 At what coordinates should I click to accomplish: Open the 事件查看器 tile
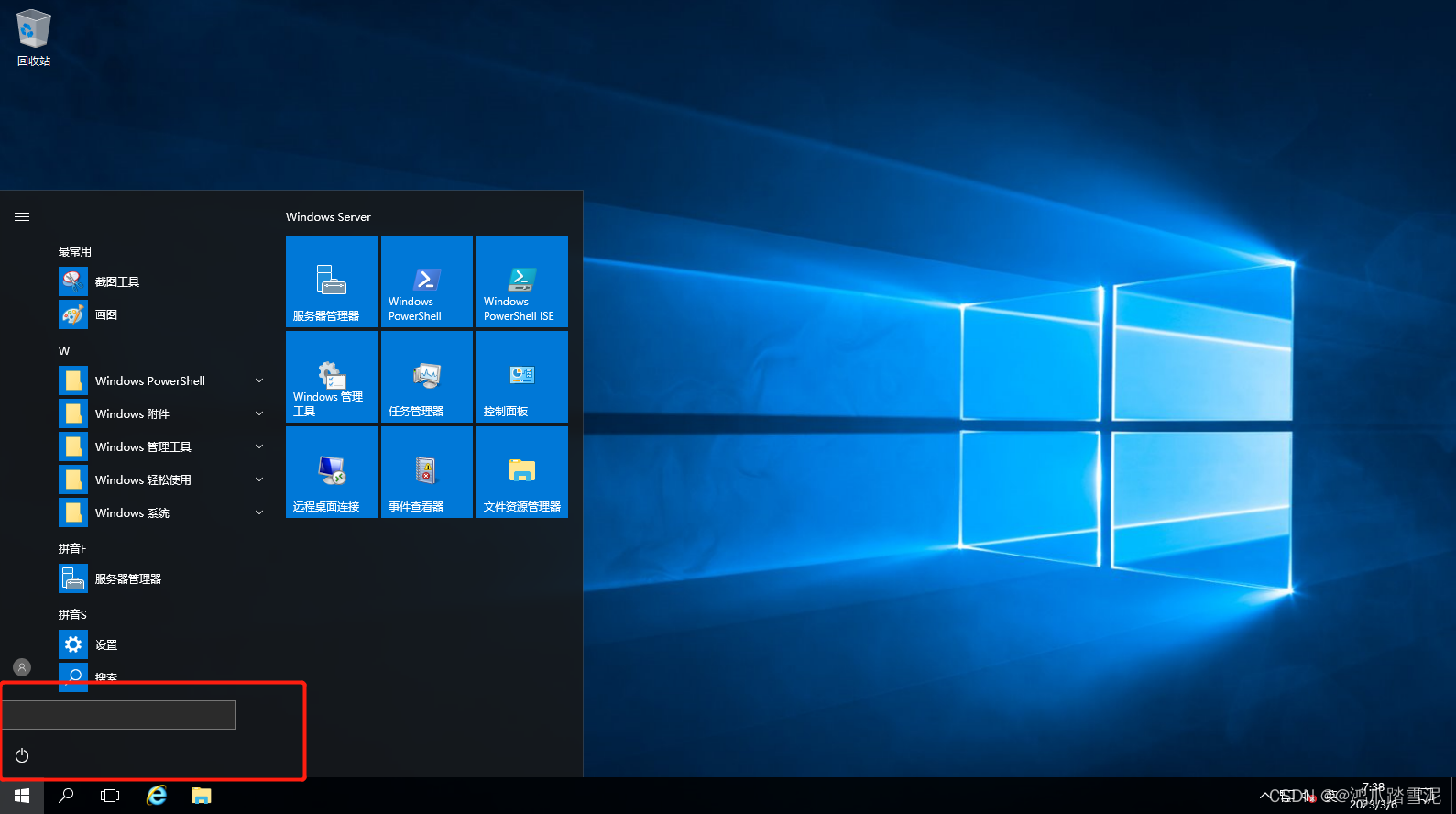point(427,472)
